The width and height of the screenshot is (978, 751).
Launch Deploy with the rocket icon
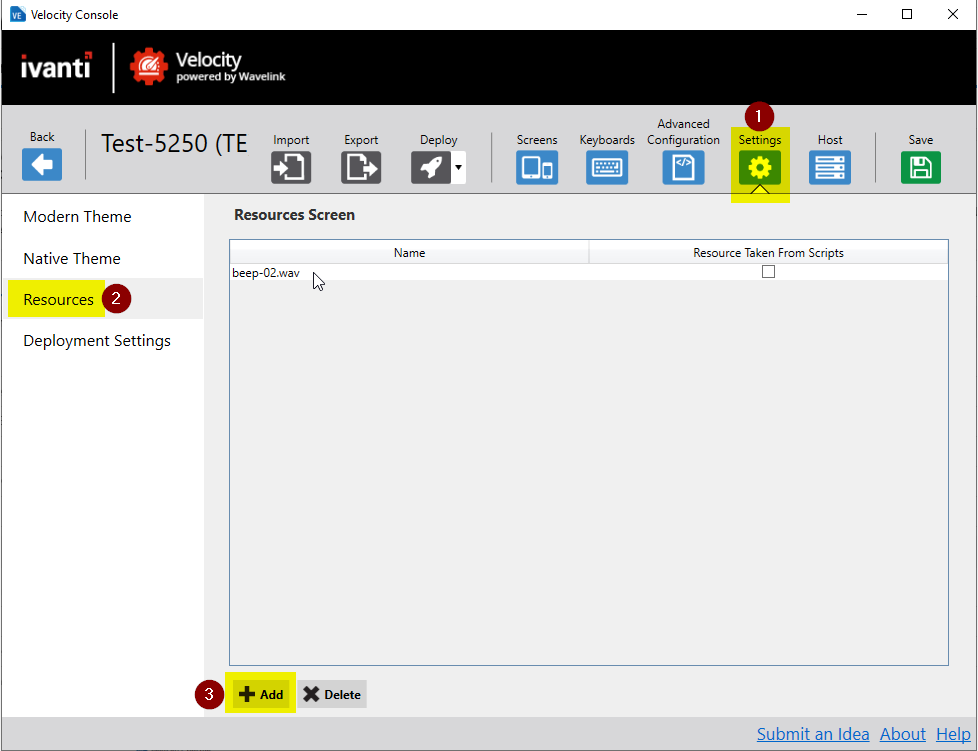coord(431,167)
